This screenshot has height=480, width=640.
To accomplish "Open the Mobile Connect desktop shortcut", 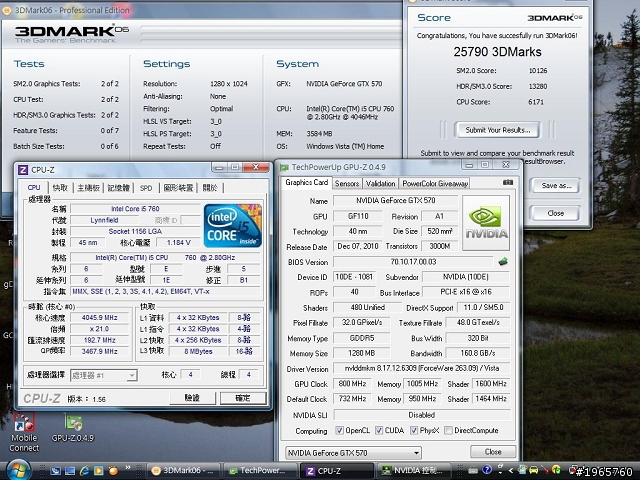I will coord(24,432).
